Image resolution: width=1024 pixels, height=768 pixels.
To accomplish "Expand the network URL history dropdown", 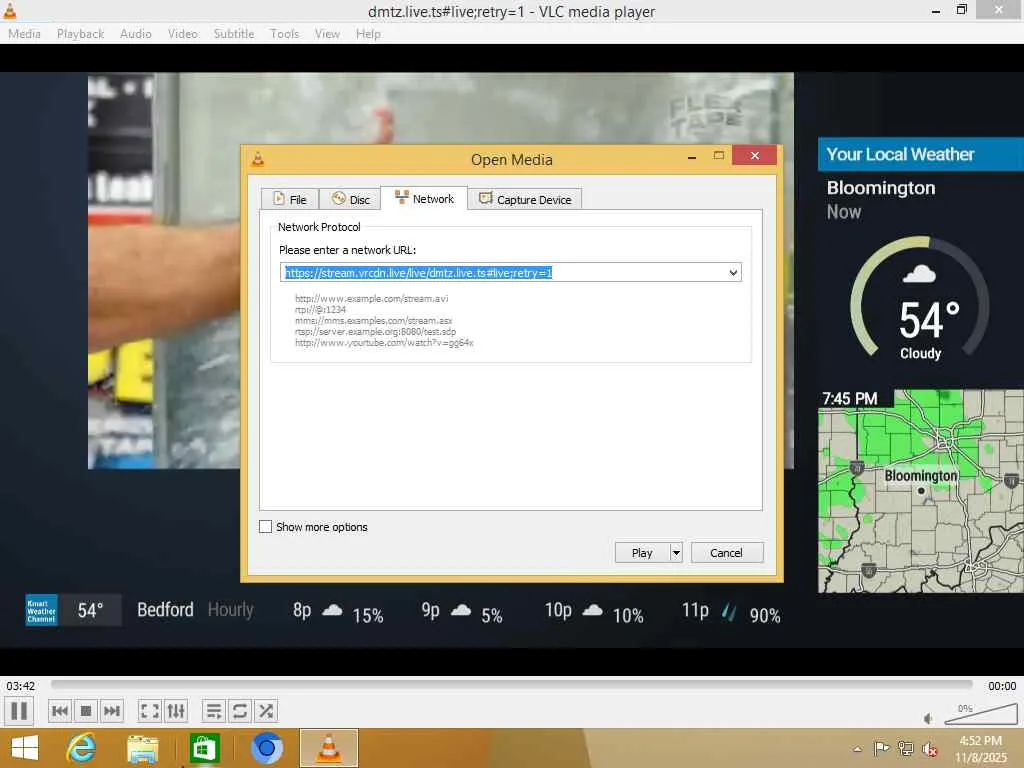I will [x=733, y=272].
